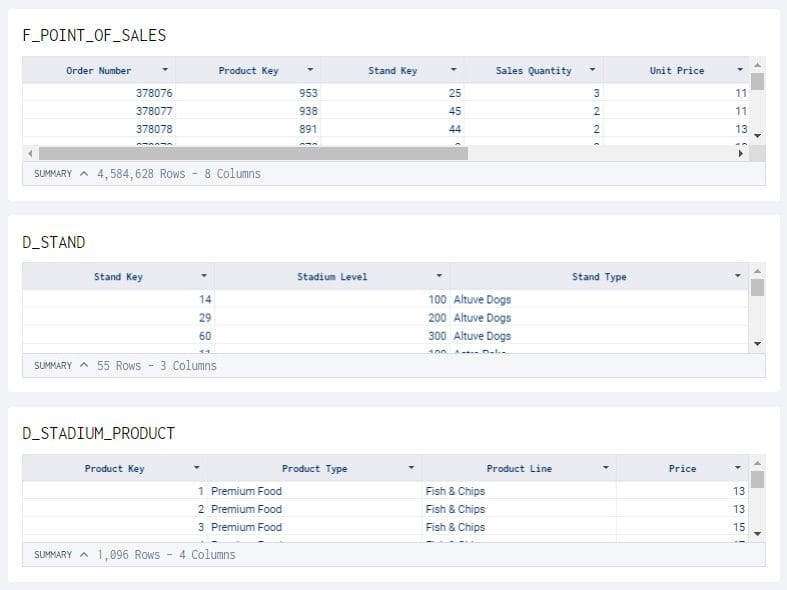Click the vertical scrollbar thumb in D_STADIUM_PRODUCT

click(757, 479)
